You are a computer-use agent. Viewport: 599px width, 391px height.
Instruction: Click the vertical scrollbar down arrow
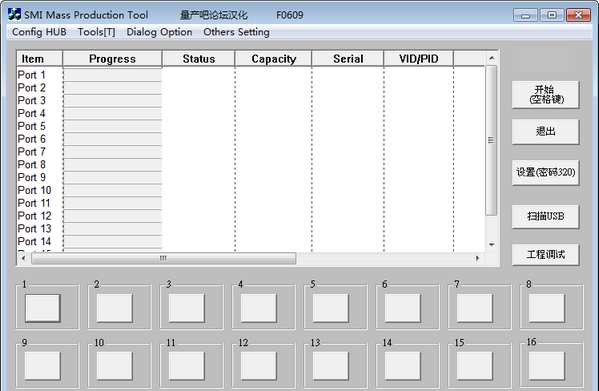coord(492,245)
